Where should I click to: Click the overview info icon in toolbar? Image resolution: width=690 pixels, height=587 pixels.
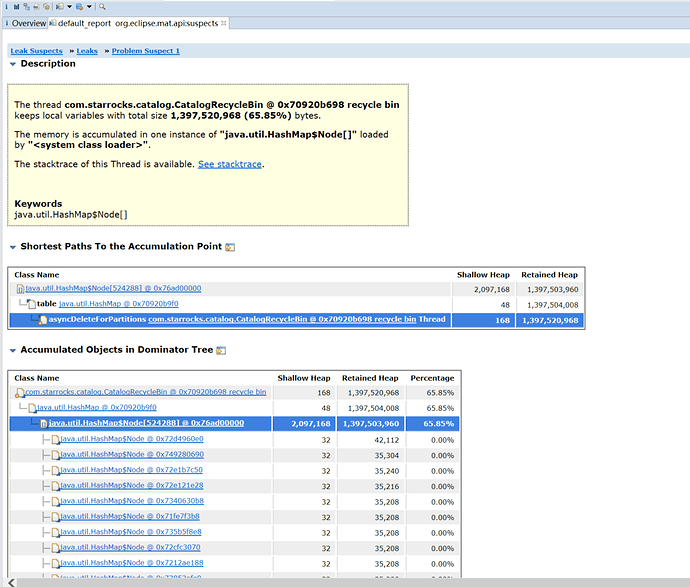5,6
